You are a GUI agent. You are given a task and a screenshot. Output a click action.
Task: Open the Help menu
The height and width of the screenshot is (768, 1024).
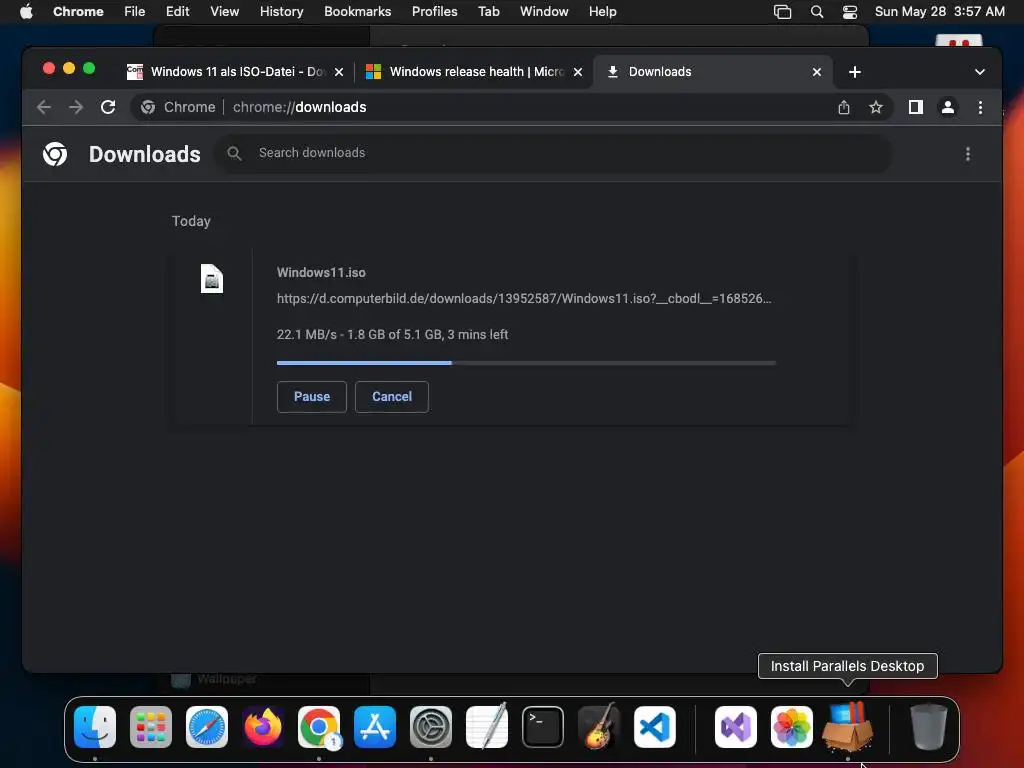(x=602, y=11)
